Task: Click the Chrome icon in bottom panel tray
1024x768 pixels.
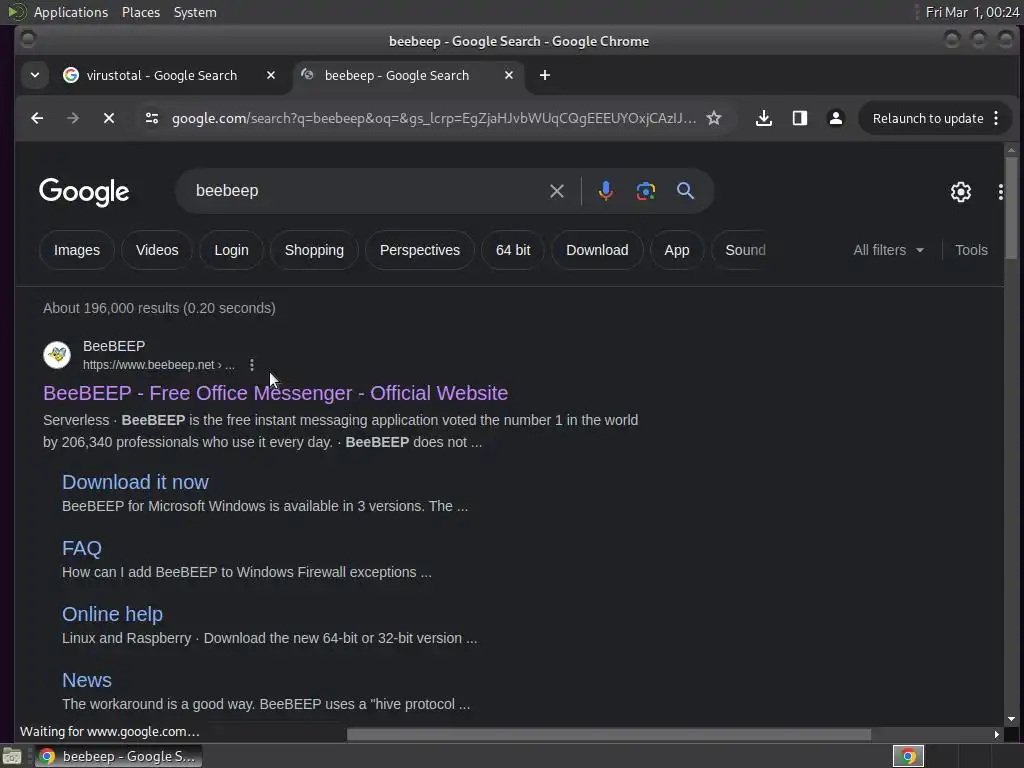Action: pos(908,756)
